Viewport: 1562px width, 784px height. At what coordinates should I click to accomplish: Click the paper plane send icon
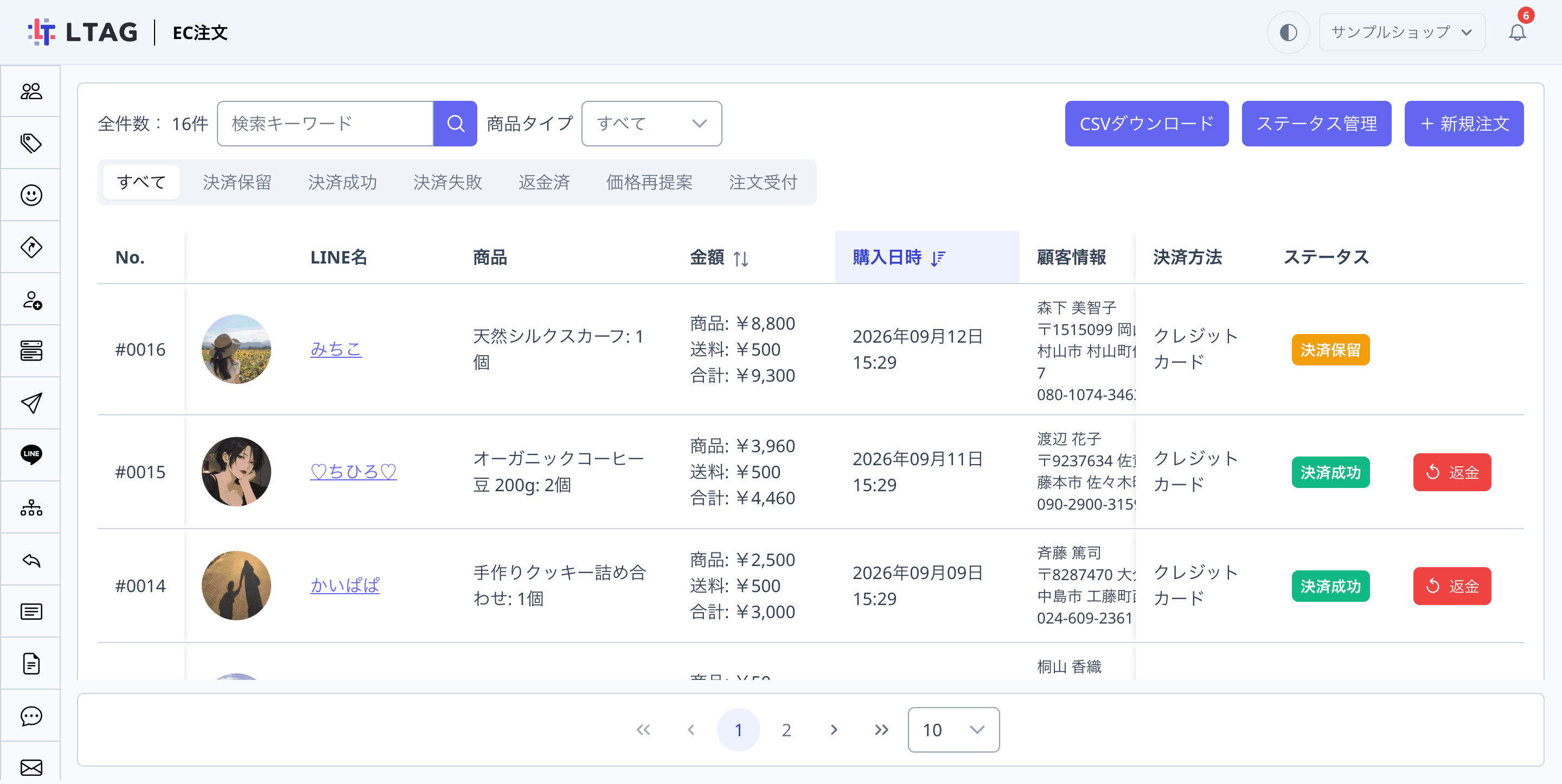[31, 403]
